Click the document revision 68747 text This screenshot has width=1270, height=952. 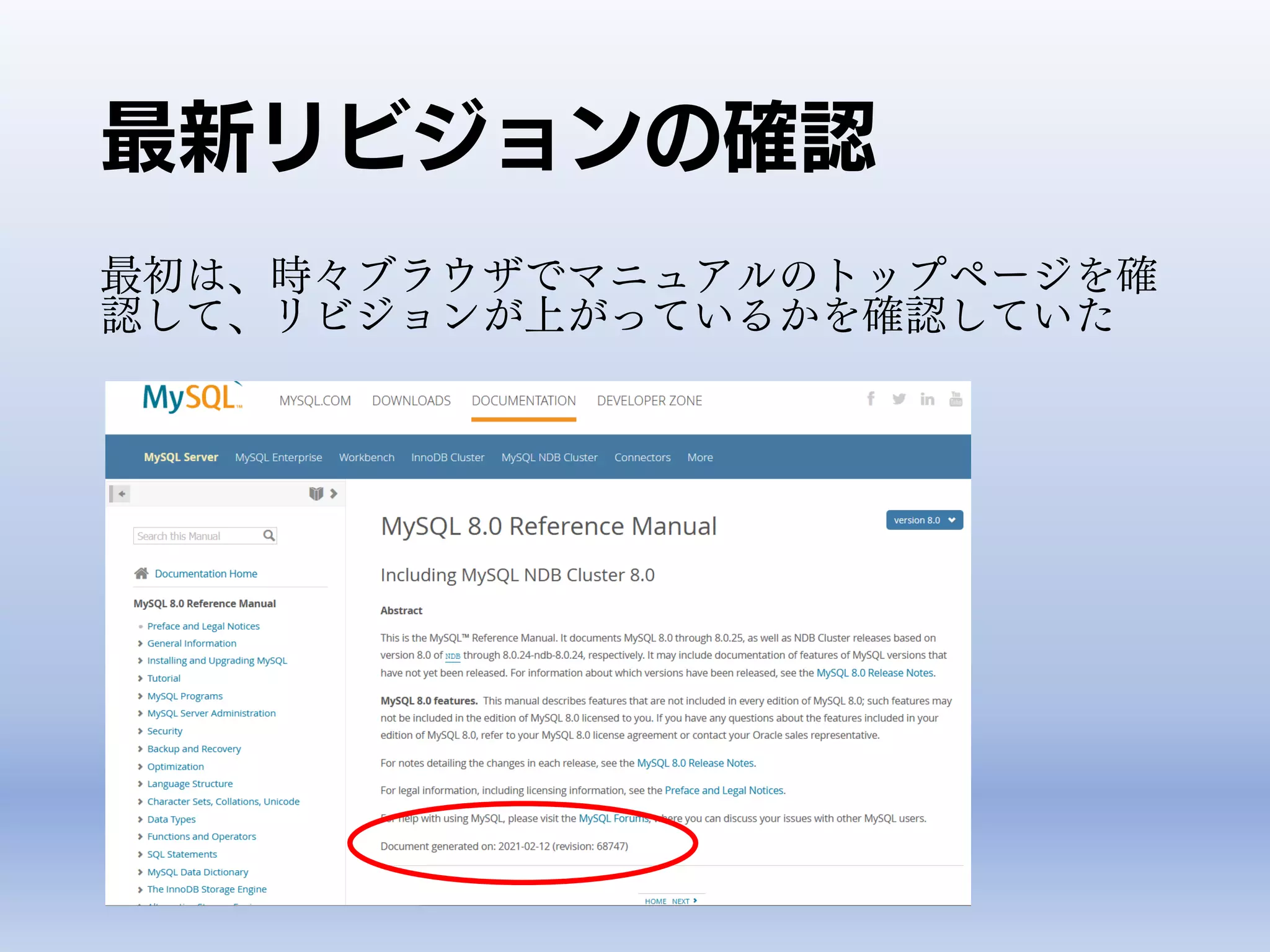(504, 847)
